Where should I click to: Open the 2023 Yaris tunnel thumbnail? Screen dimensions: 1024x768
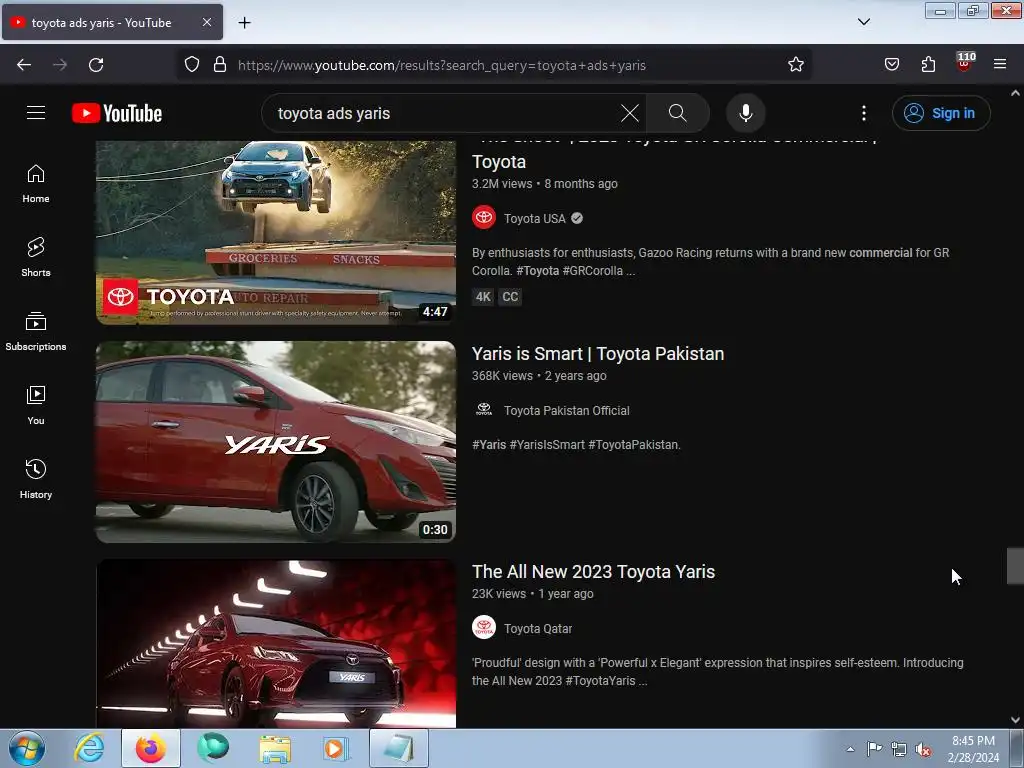[276, 643]
